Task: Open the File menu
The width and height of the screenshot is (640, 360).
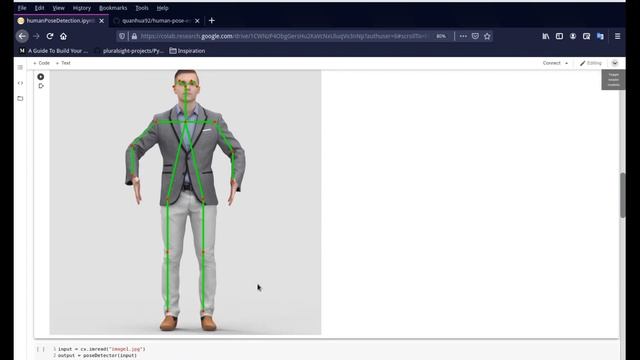Action: [22, 8]
